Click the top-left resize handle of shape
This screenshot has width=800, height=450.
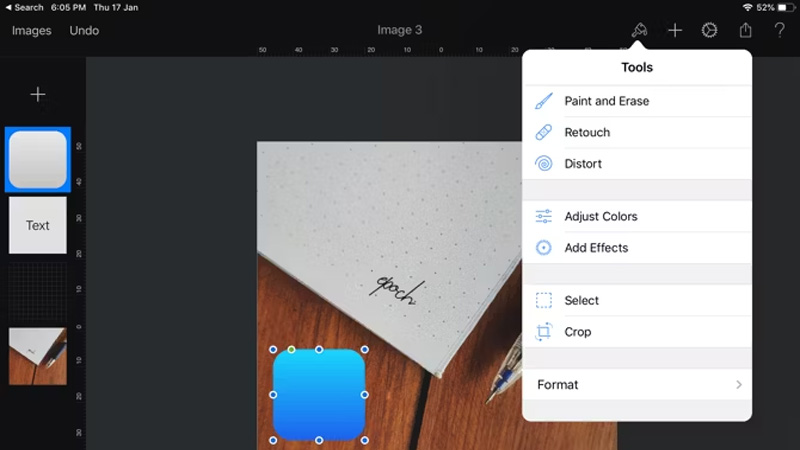click(273, 349)
